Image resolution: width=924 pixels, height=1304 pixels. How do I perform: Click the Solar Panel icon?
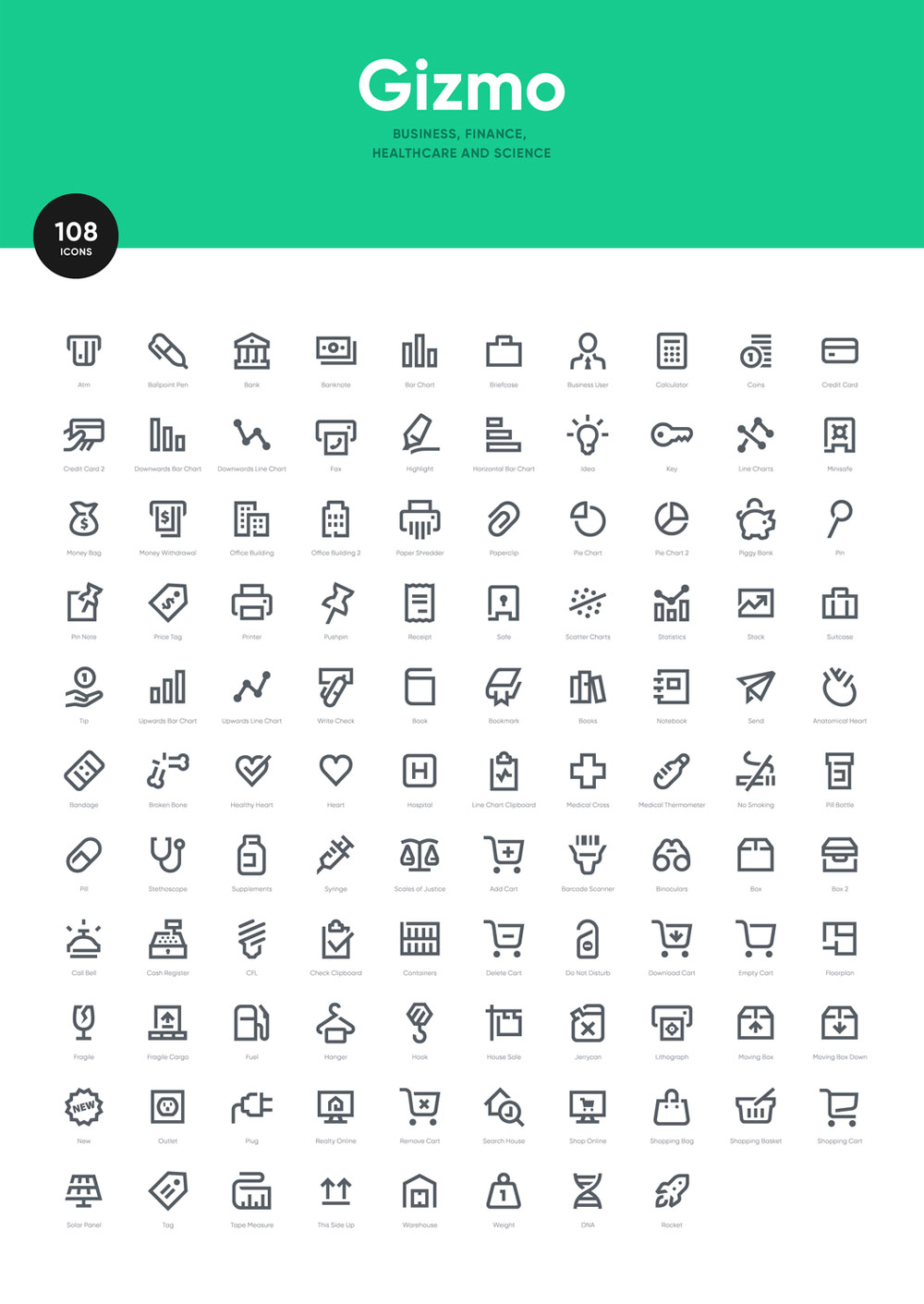pyautogui.click(x=83, y=1191)
